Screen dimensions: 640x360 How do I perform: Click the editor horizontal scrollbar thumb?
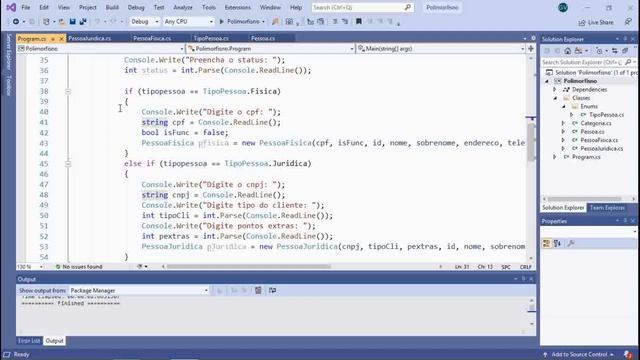(248, 267)
